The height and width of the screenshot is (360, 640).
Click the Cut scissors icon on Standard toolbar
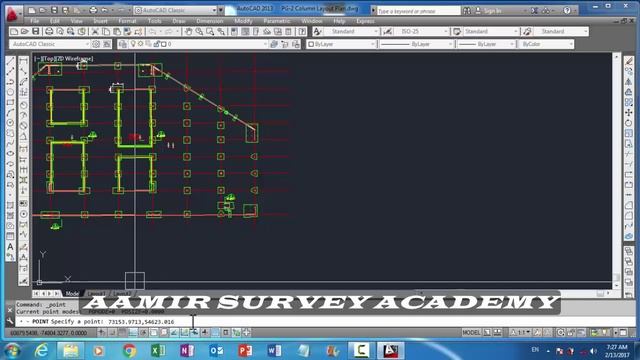[x=95, y=31]
